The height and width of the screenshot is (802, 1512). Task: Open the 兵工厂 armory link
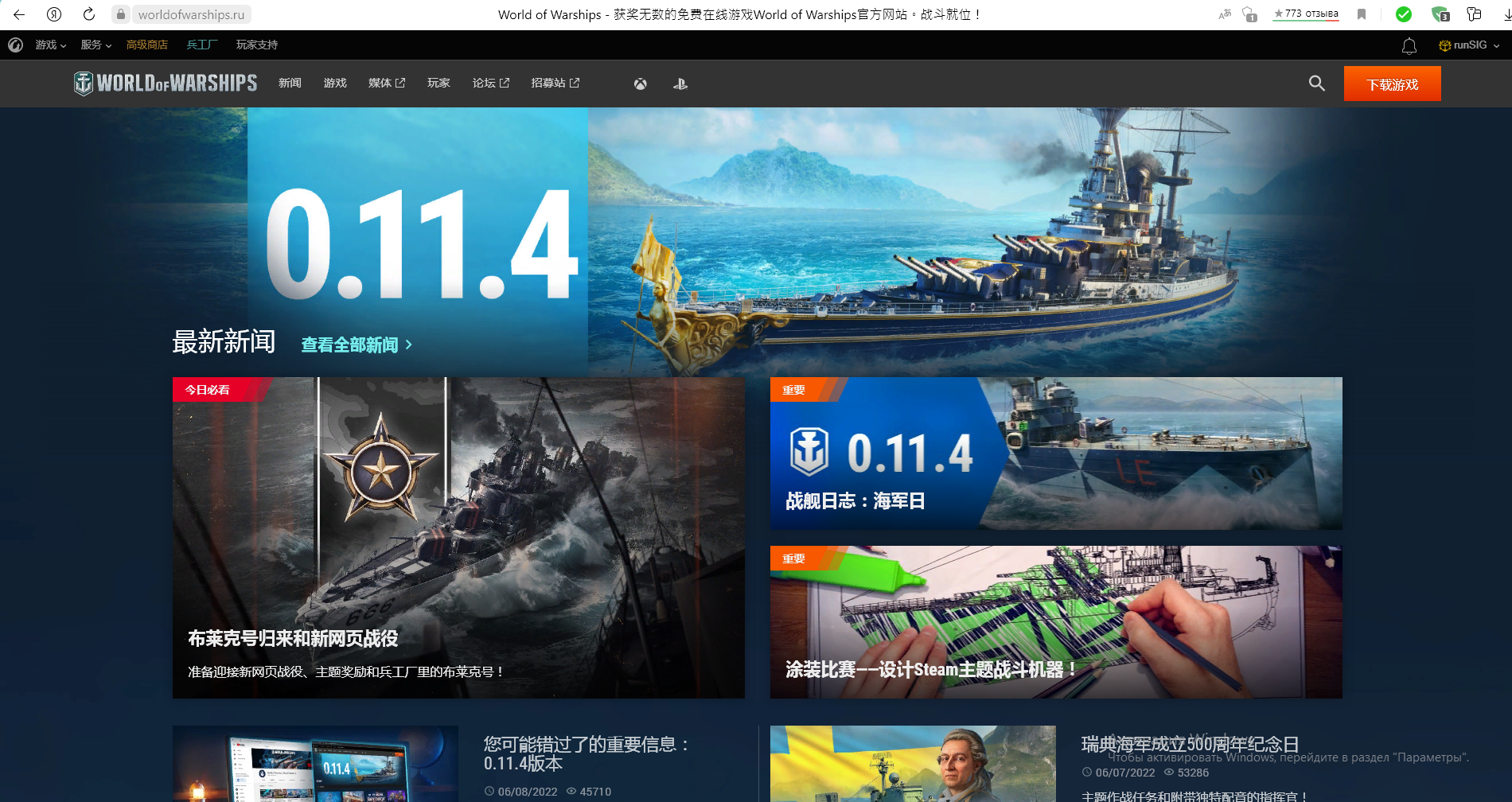(202, 45)
